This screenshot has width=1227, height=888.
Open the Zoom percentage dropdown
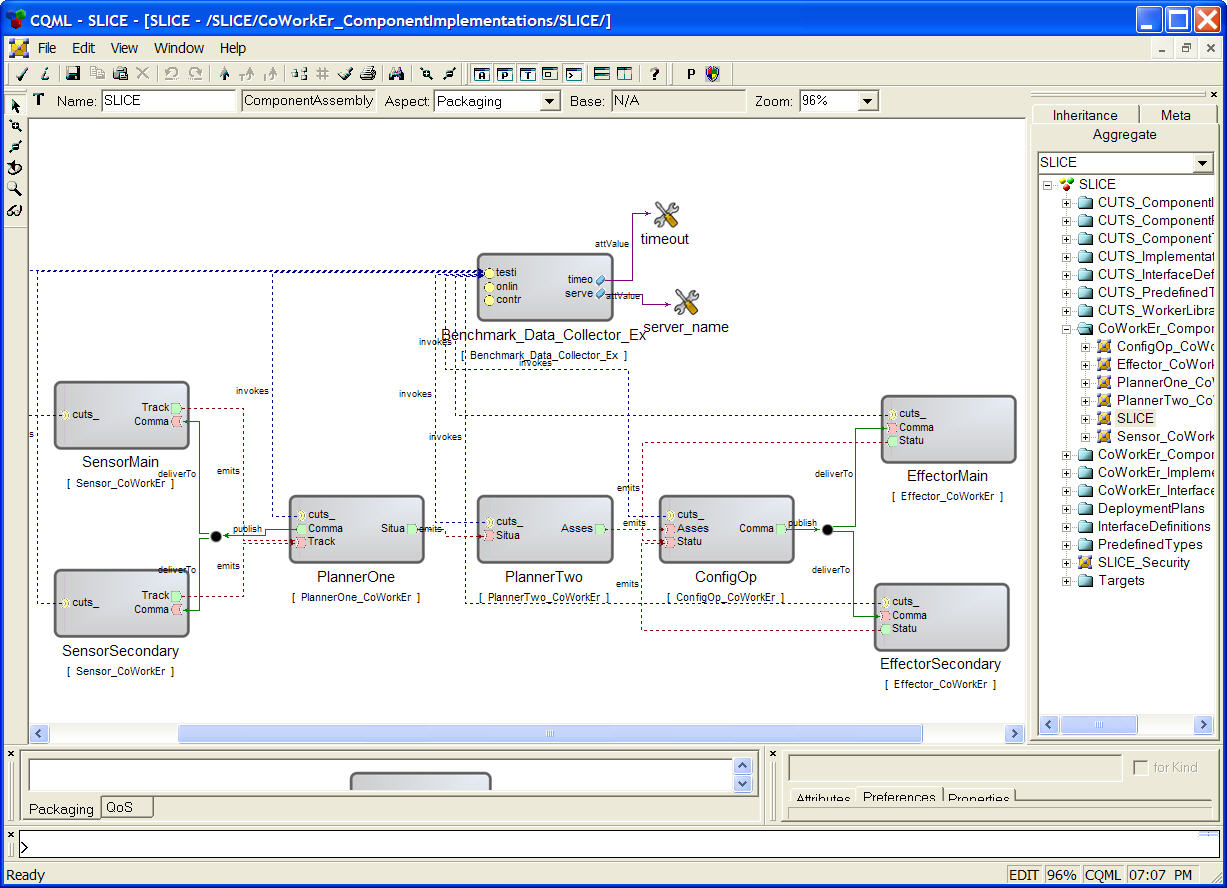867,101
